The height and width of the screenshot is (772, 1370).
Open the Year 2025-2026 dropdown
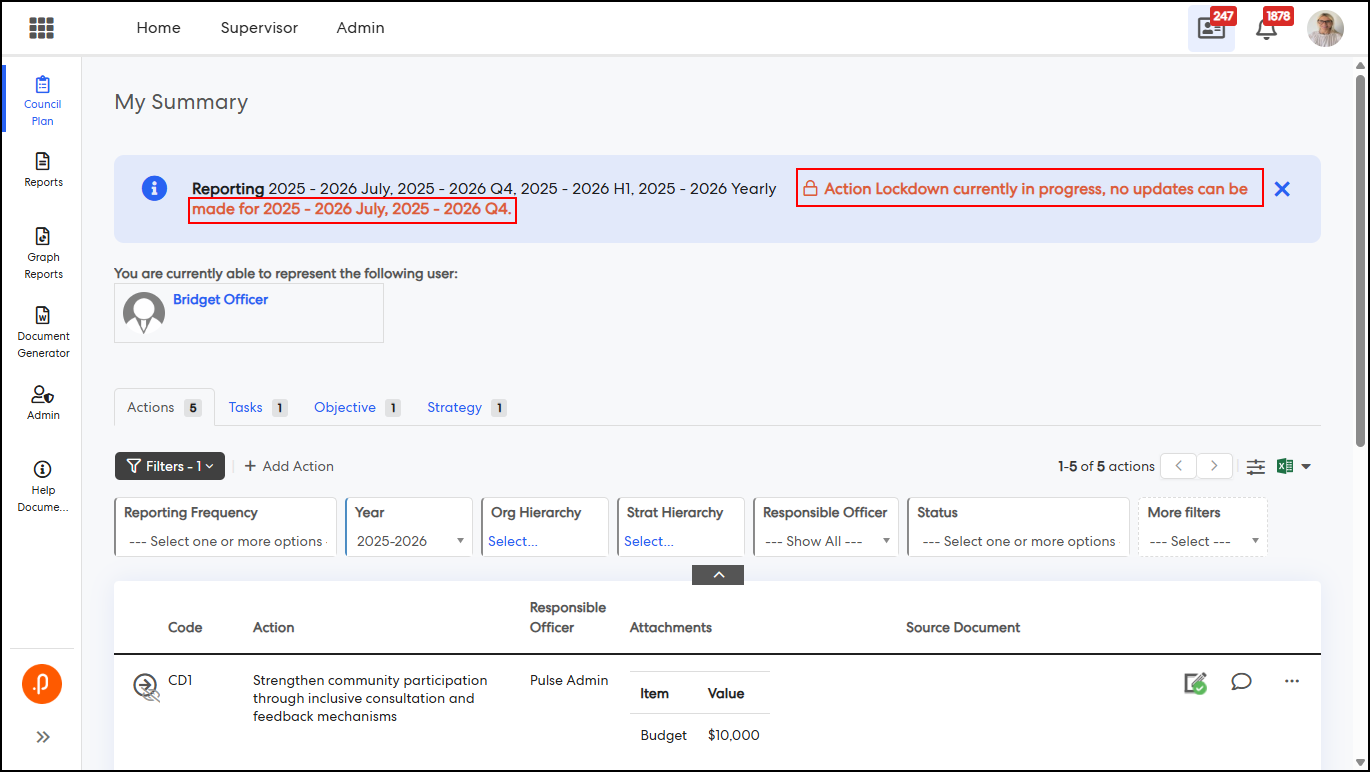[x=410, y=541]
